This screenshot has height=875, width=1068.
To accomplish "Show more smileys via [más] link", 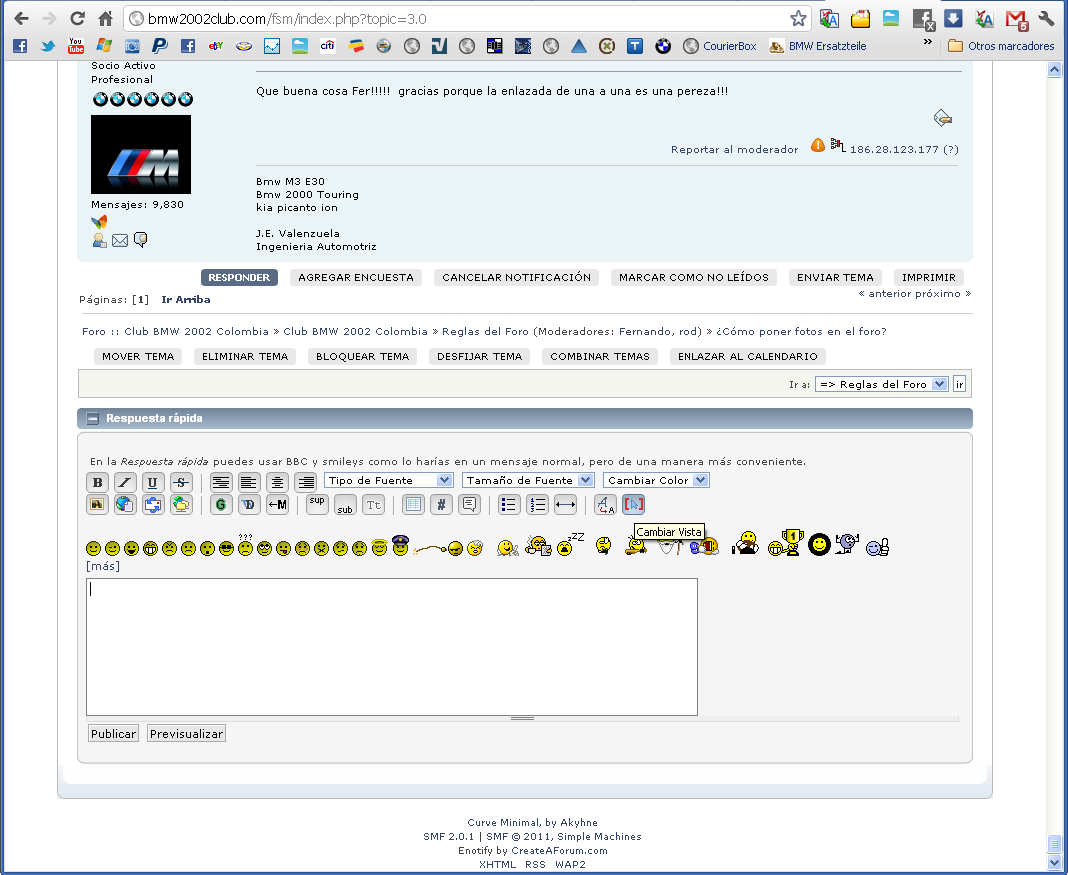I will coord(103,566).
